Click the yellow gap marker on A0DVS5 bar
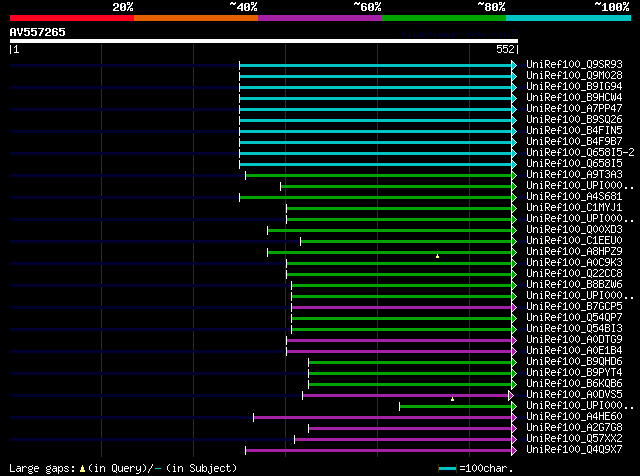Screen dimensions: 640x476 click(x=452, y=399)
